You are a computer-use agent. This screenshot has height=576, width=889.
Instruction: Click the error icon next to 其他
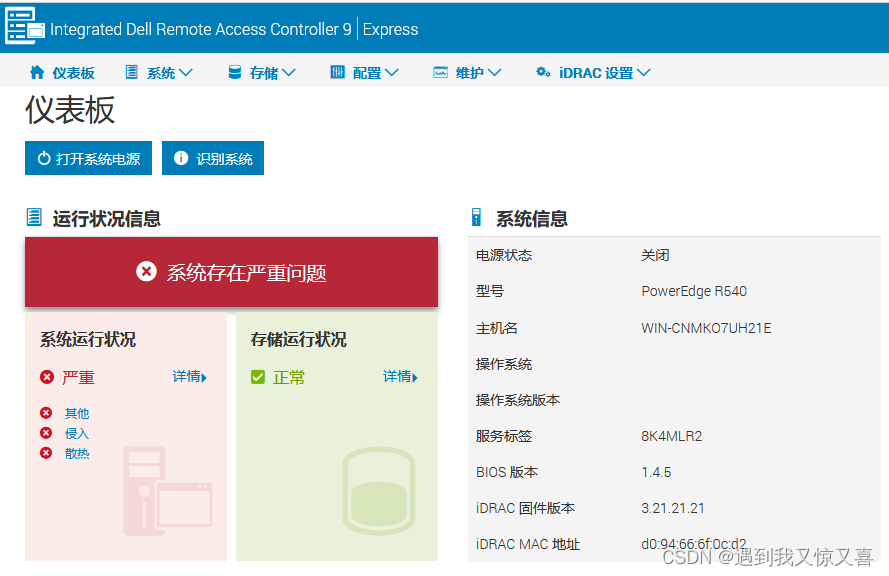pos(46,413)
